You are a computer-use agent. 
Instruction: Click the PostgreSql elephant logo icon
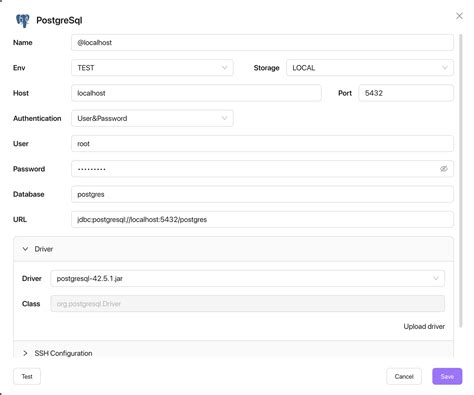(23, 21)
